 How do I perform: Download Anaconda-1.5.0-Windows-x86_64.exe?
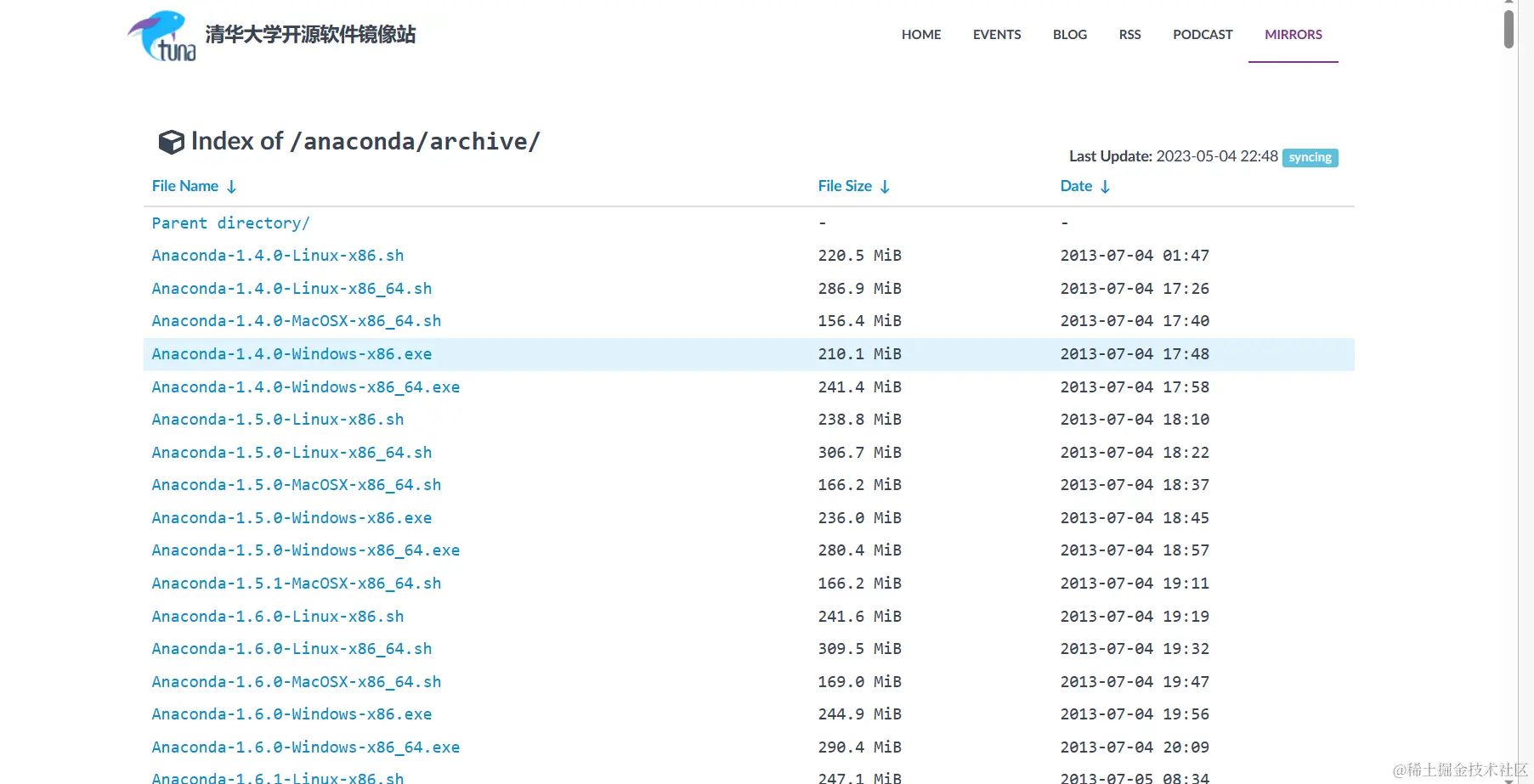(306, 550)
